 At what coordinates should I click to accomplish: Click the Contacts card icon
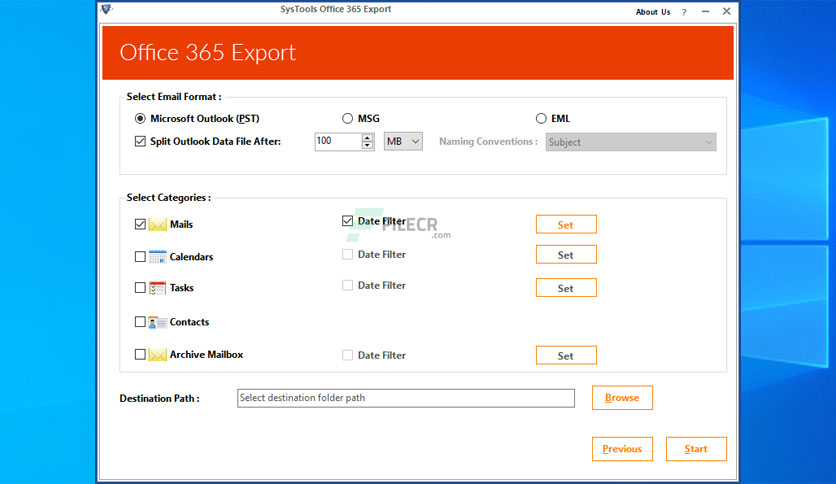(x=157, y=322)
